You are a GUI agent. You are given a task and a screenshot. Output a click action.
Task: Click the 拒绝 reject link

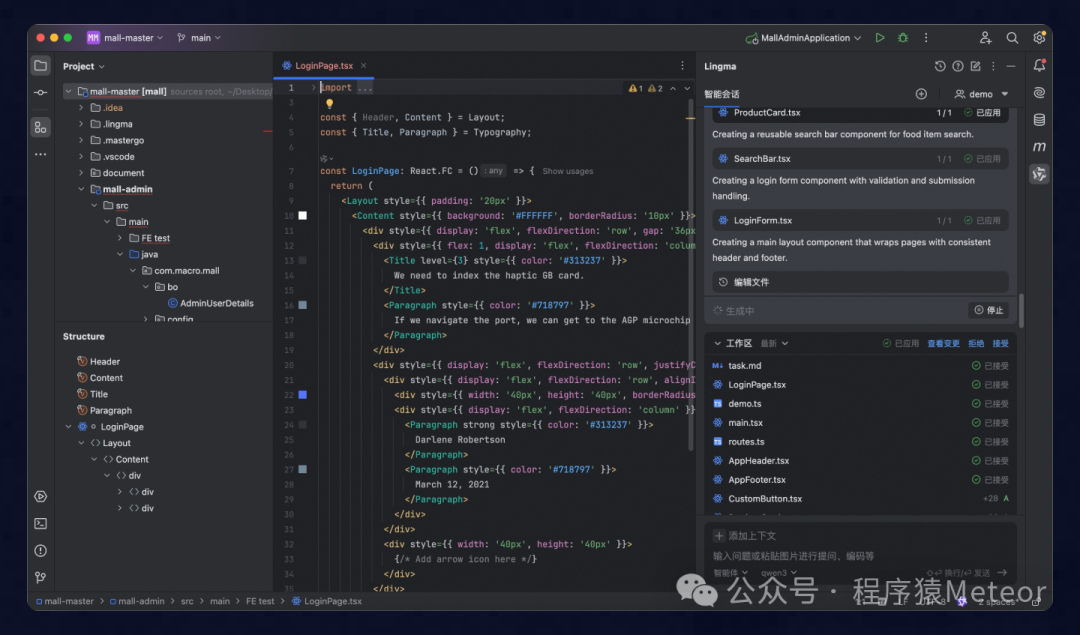coord(976,343)
